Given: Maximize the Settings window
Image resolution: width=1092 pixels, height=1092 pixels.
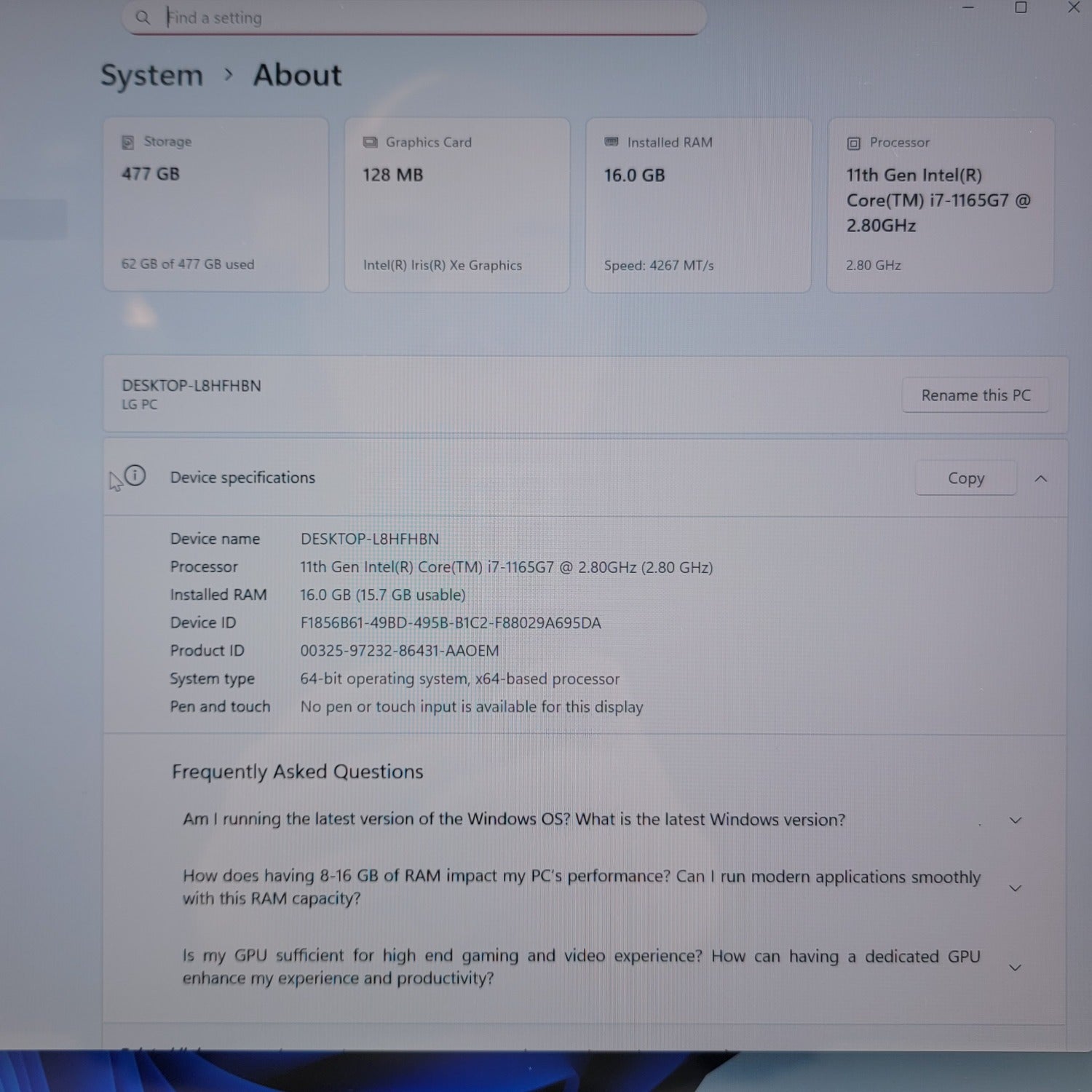Looking at the screenshot, I should coord(1021,8).
